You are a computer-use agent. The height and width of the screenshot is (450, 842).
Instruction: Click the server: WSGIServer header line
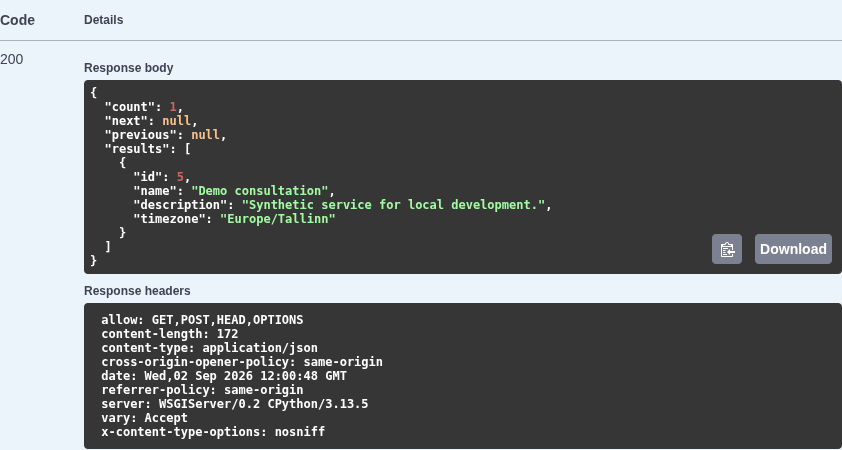pos(235,404)
